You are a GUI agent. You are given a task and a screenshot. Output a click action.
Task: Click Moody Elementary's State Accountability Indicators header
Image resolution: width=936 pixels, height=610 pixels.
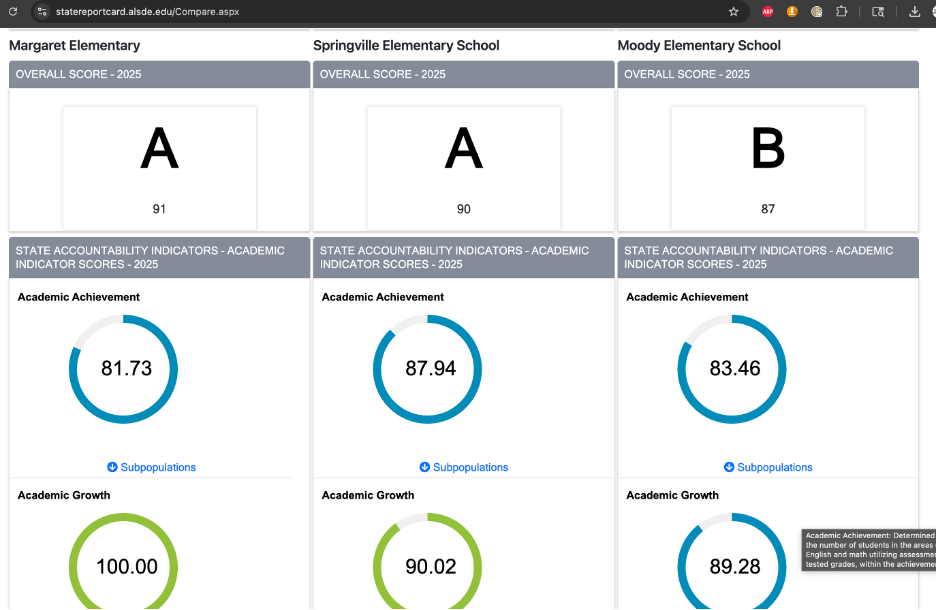[767, 257]
